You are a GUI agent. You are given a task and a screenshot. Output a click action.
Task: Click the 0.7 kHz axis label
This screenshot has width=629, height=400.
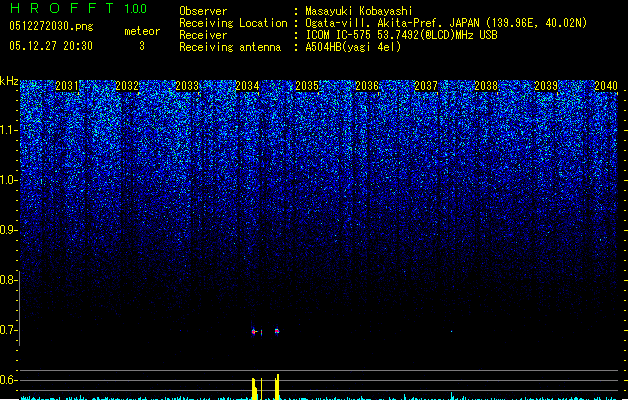click(8, 330)
